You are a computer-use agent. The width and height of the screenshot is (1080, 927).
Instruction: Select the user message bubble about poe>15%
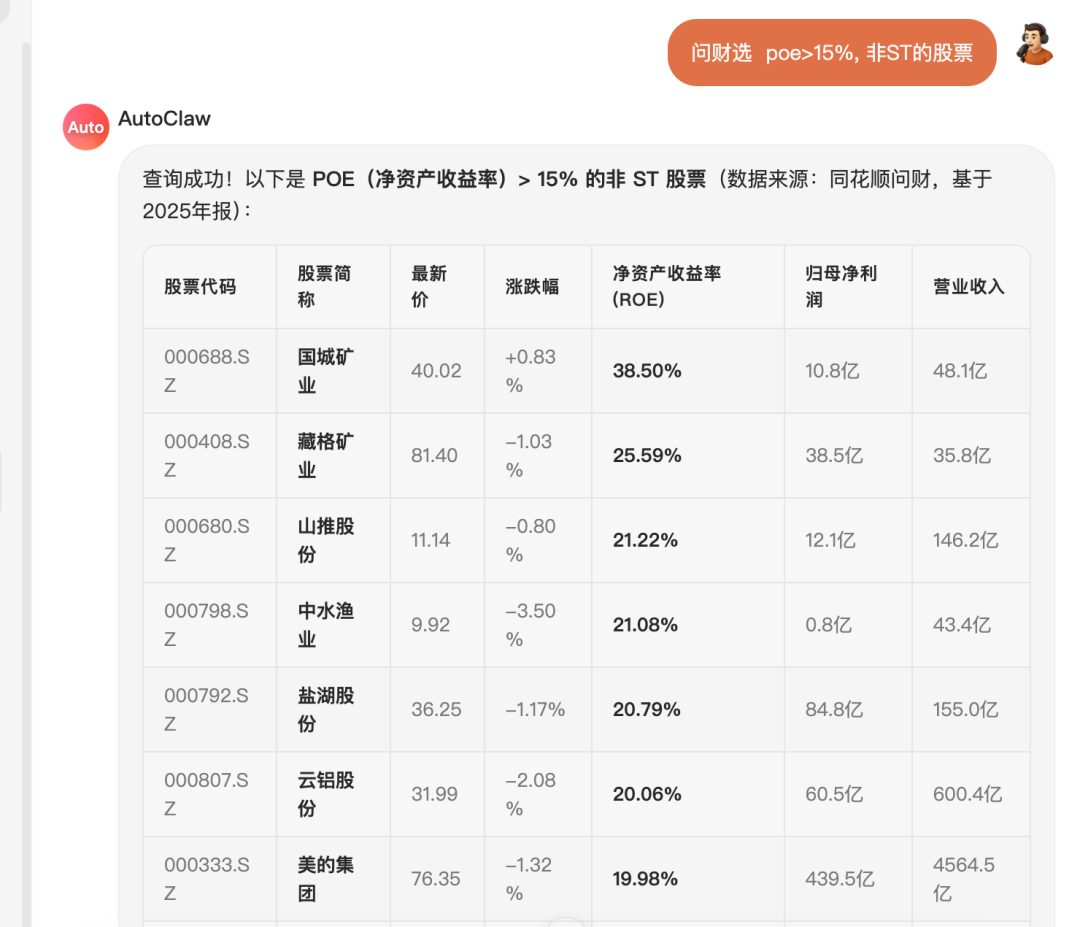(x=832, y=53)
